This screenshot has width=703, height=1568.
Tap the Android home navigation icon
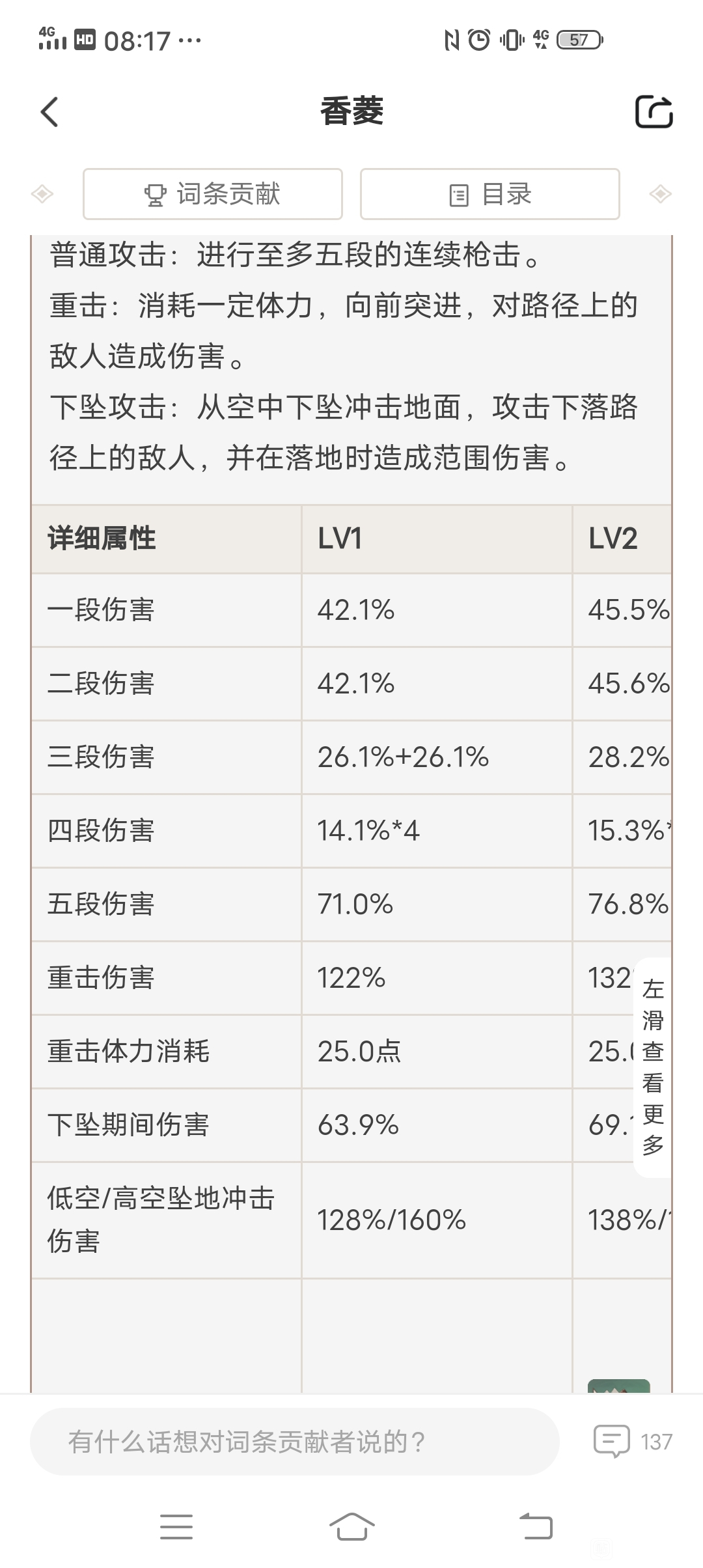pyautogui.click(x=351, y=1526)
